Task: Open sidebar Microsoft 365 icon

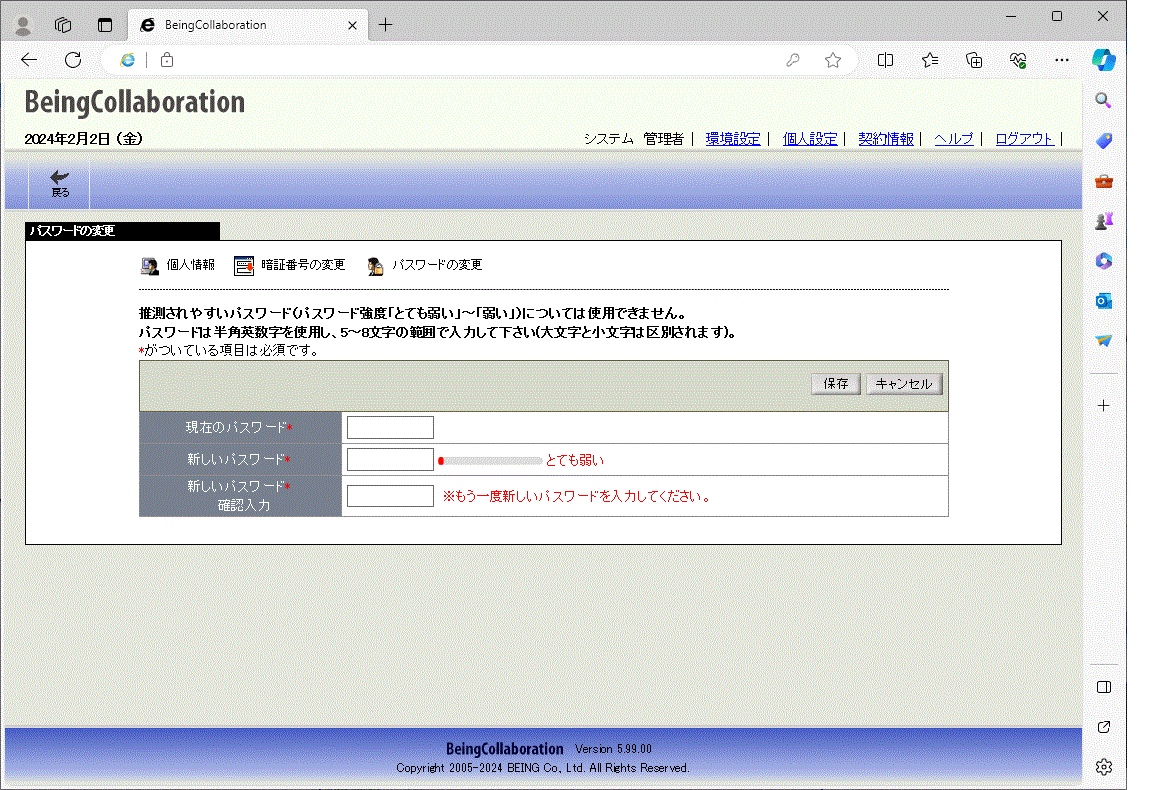Action: pyautogui.click(x=1104, y=261)
